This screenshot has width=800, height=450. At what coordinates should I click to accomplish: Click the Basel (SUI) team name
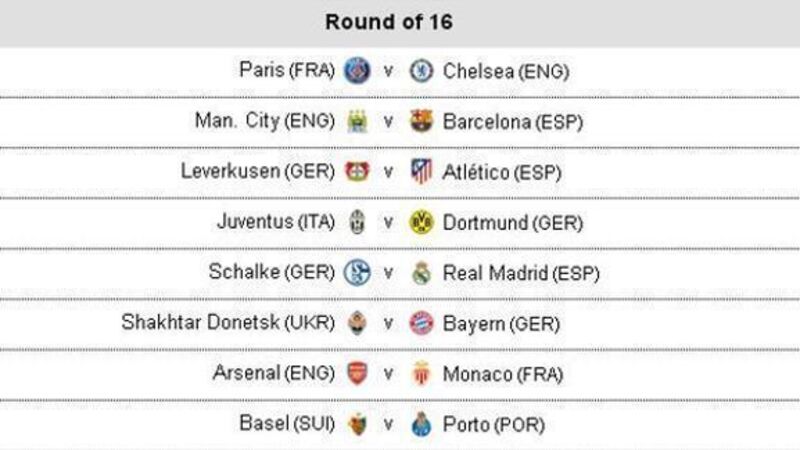pos(283,424)
